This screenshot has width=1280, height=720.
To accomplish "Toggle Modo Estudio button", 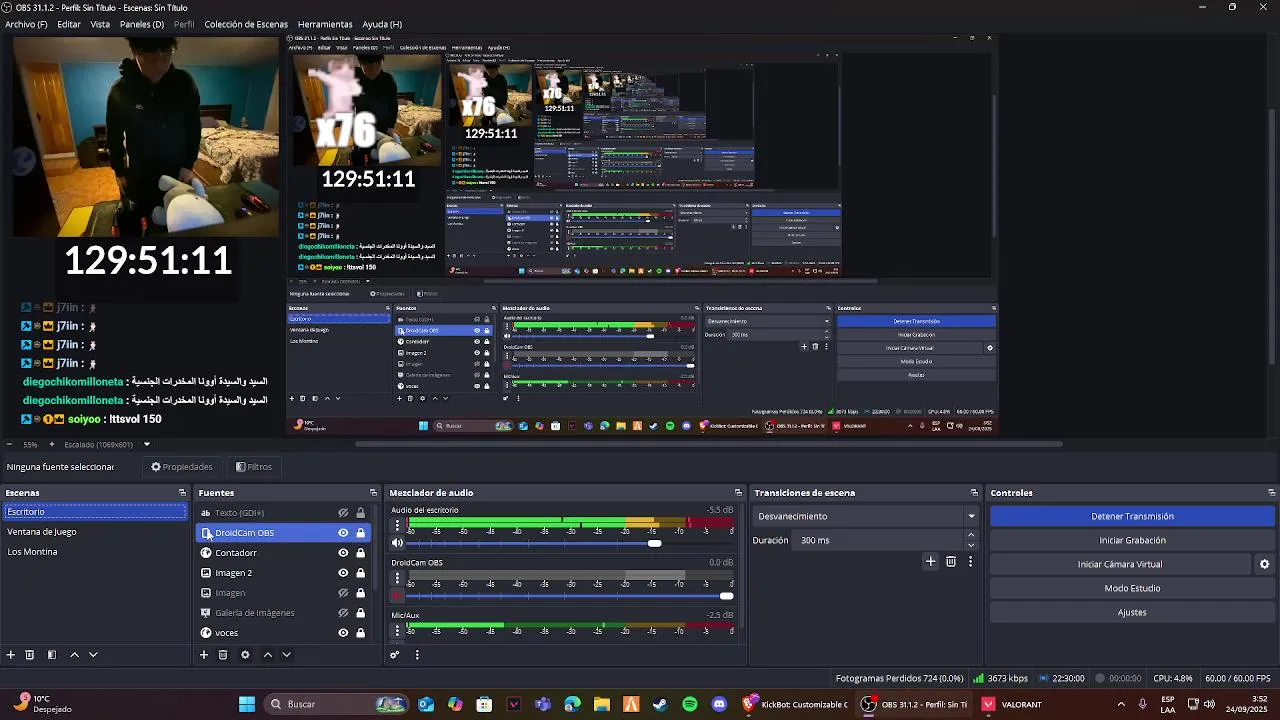I will (1132, 589).
